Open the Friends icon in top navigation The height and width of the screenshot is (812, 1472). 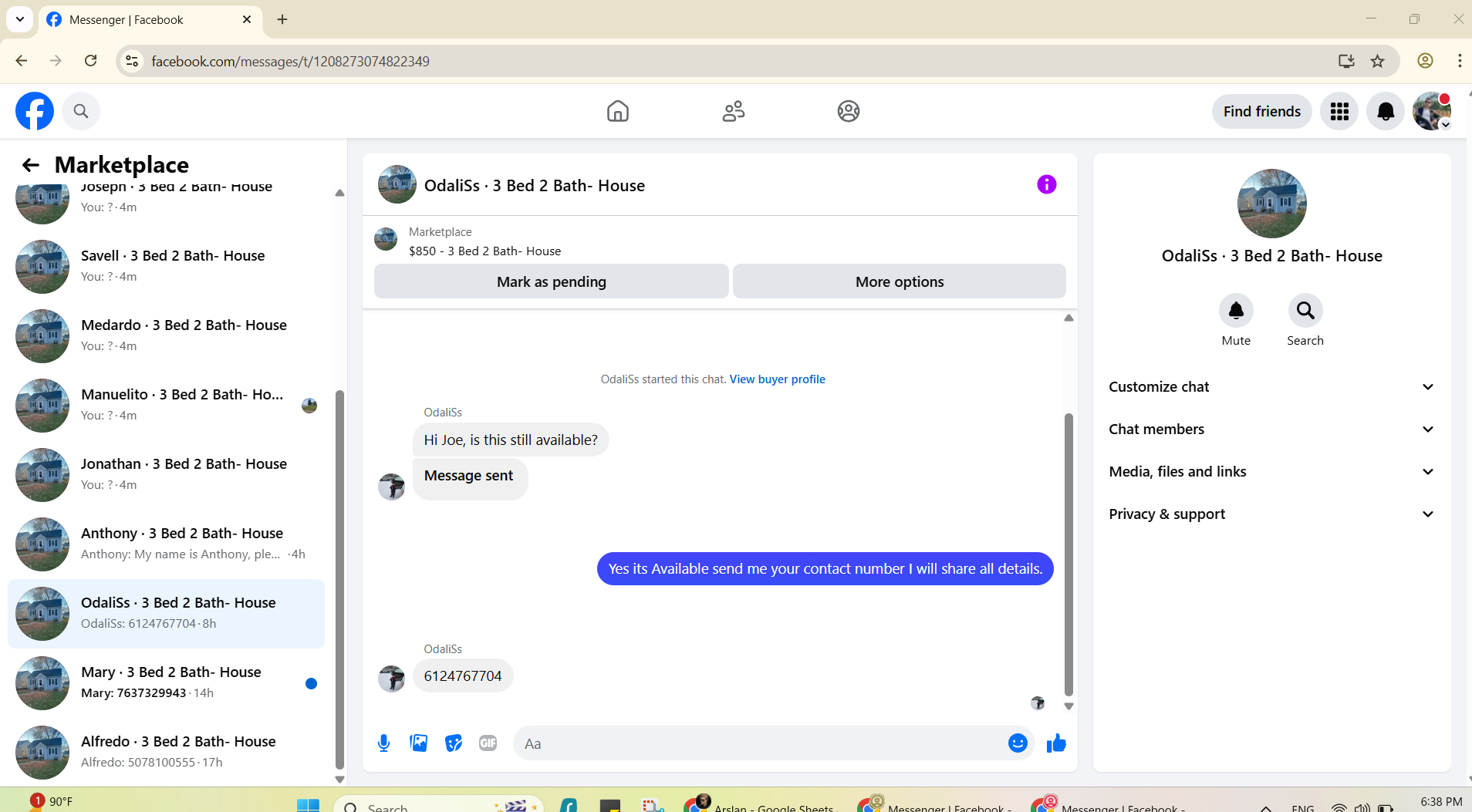[734, 111]
